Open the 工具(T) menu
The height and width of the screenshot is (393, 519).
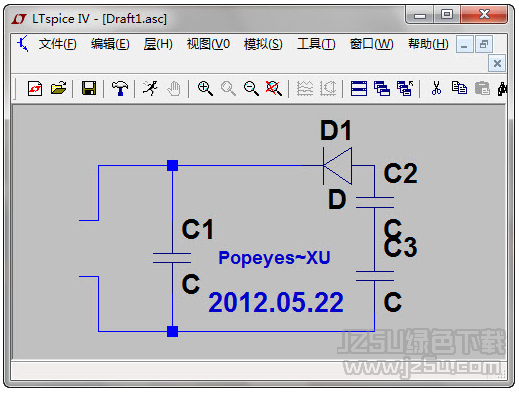pos(316,44)
